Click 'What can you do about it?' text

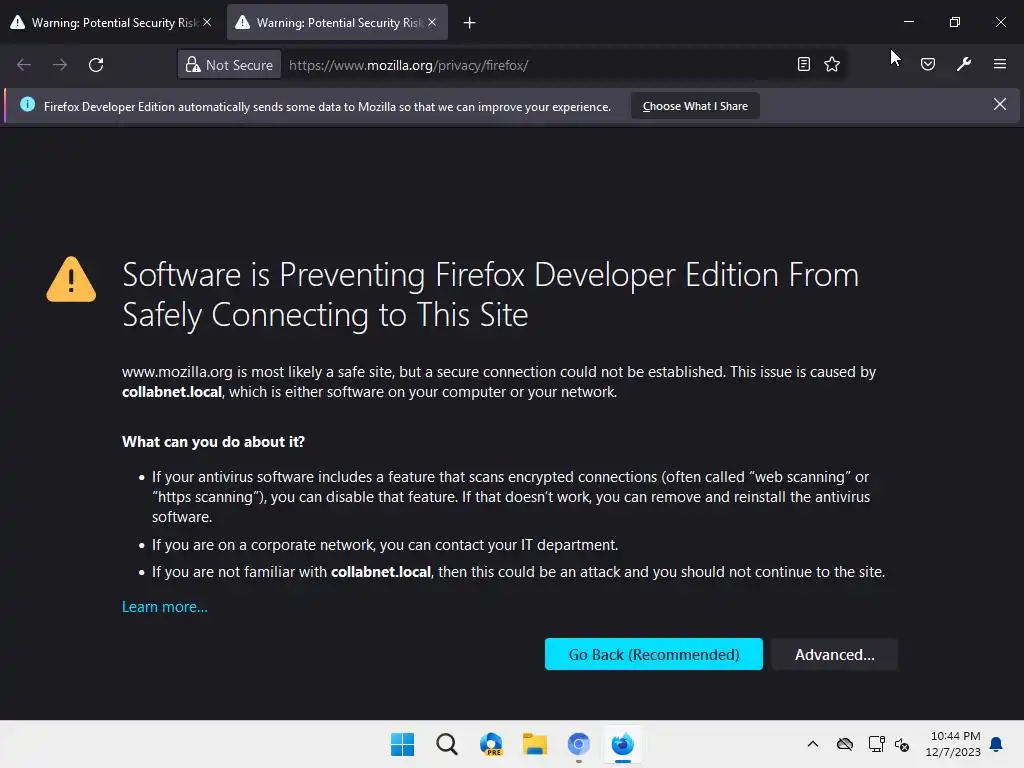point(214,442)
